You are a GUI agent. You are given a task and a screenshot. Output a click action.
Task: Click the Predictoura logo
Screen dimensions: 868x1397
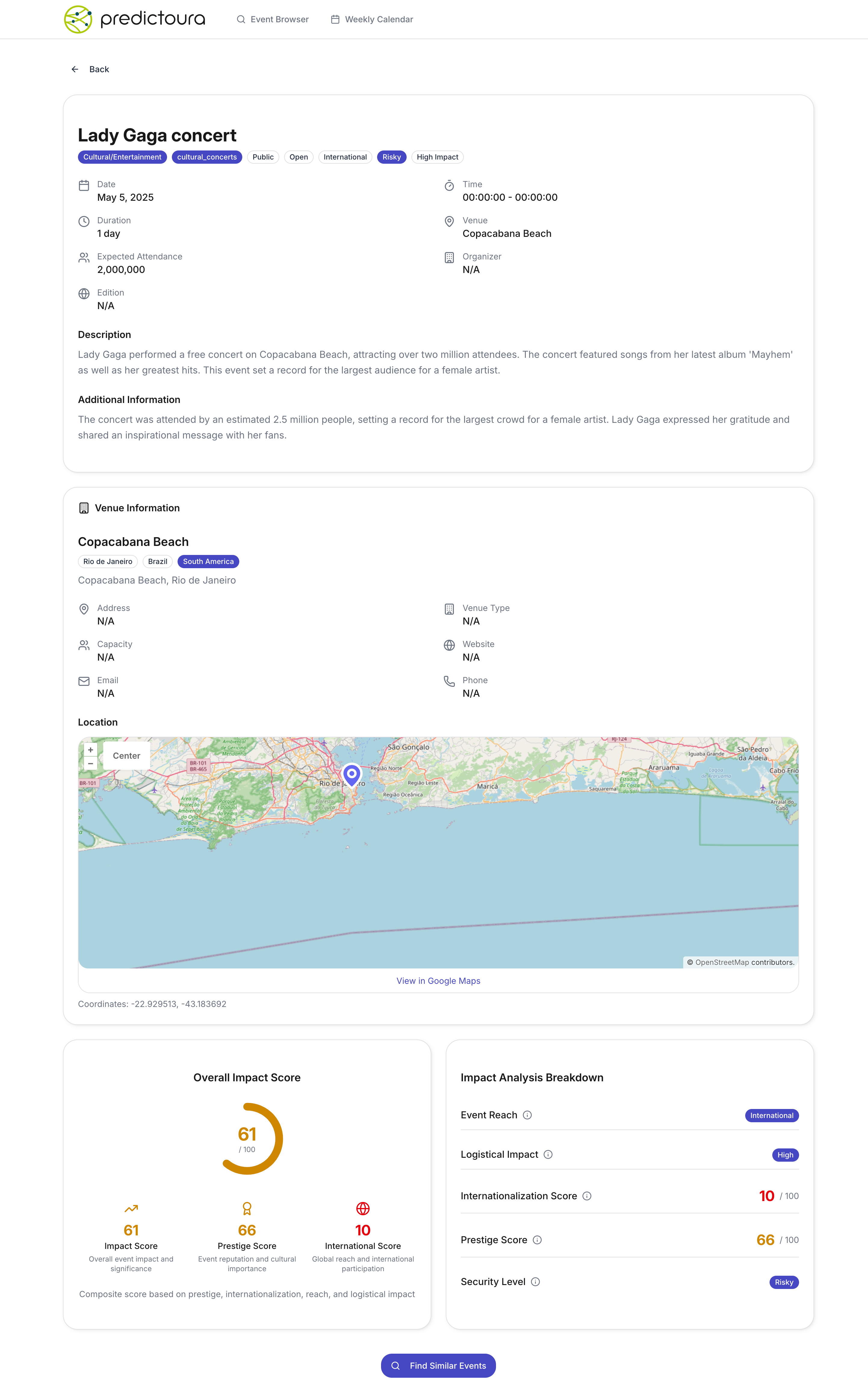tap(134, 20)
